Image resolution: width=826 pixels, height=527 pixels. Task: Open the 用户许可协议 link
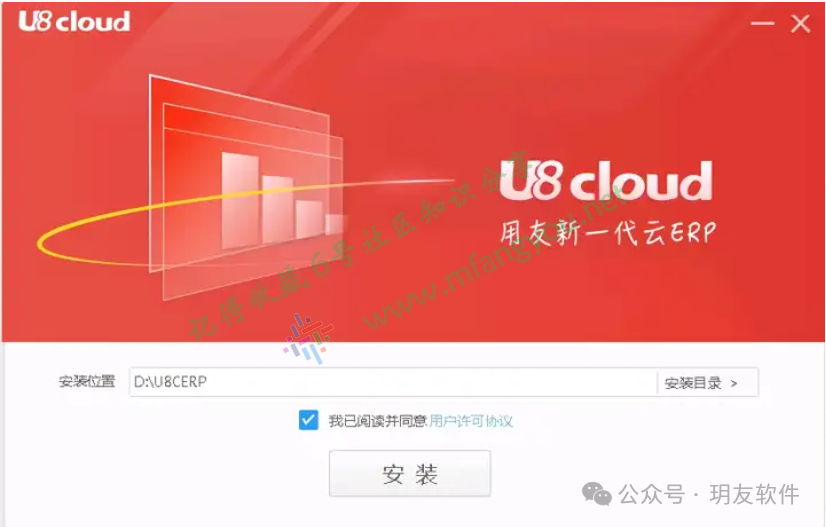(x=470, y=421)
